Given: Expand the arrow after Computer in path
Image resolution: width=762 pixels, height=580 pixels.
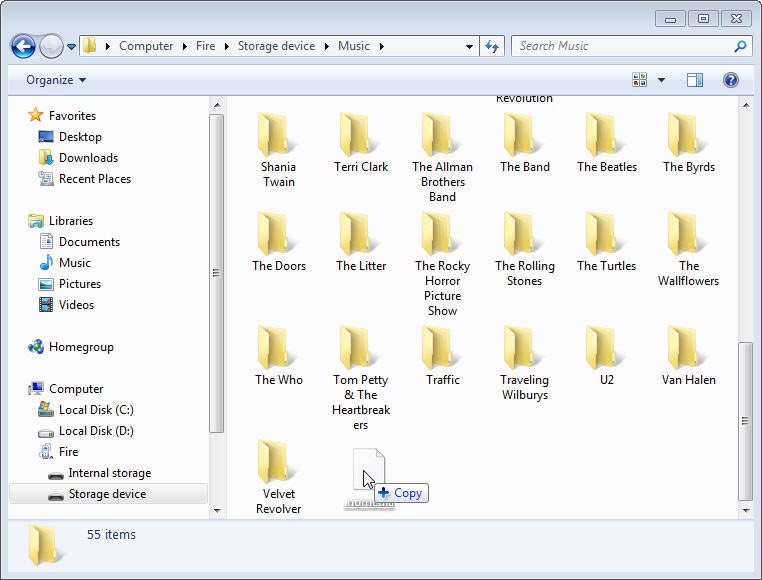Looking at the screenshot, I should click(185, 46).
